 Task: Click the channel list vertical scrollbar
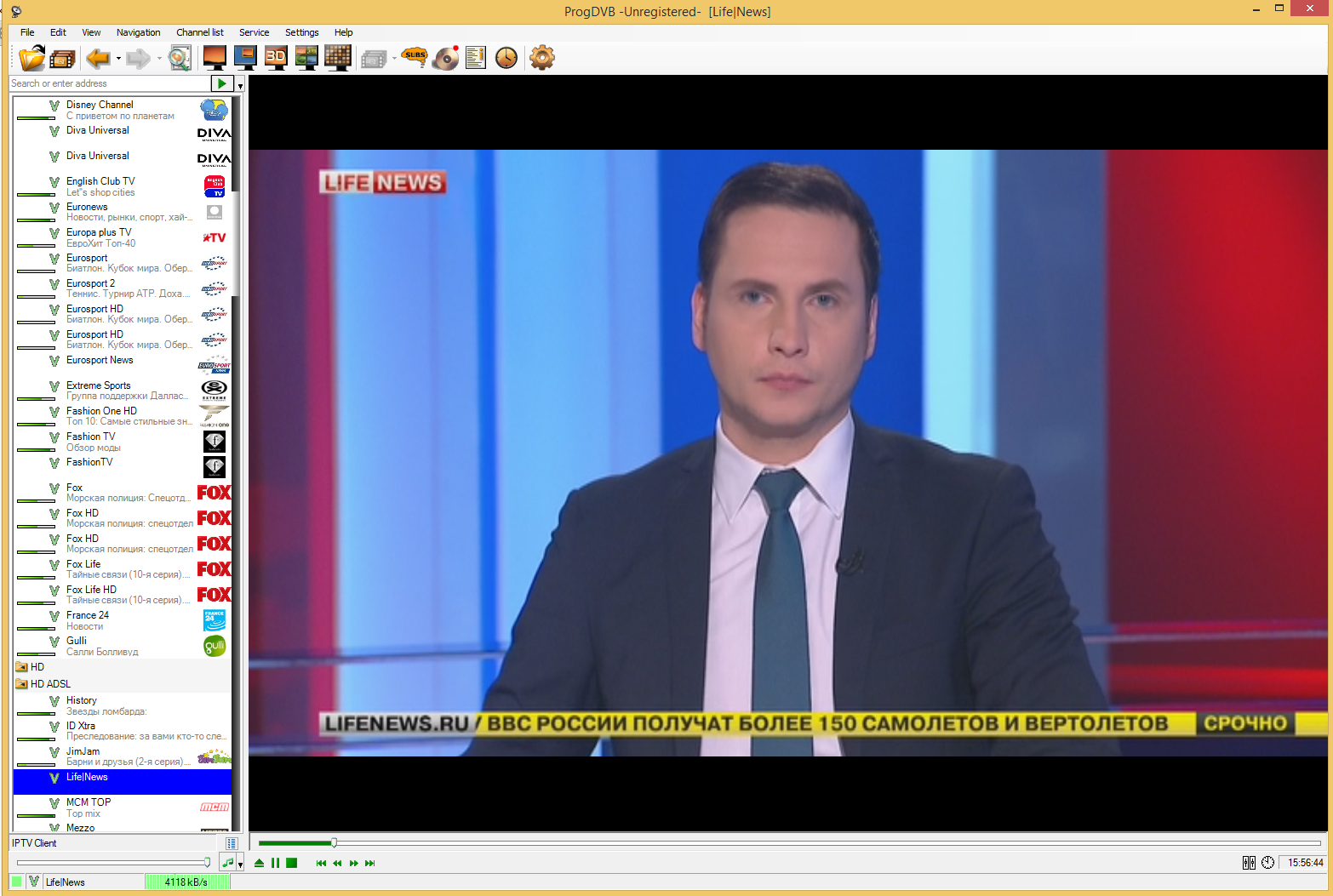coord(237,464)
